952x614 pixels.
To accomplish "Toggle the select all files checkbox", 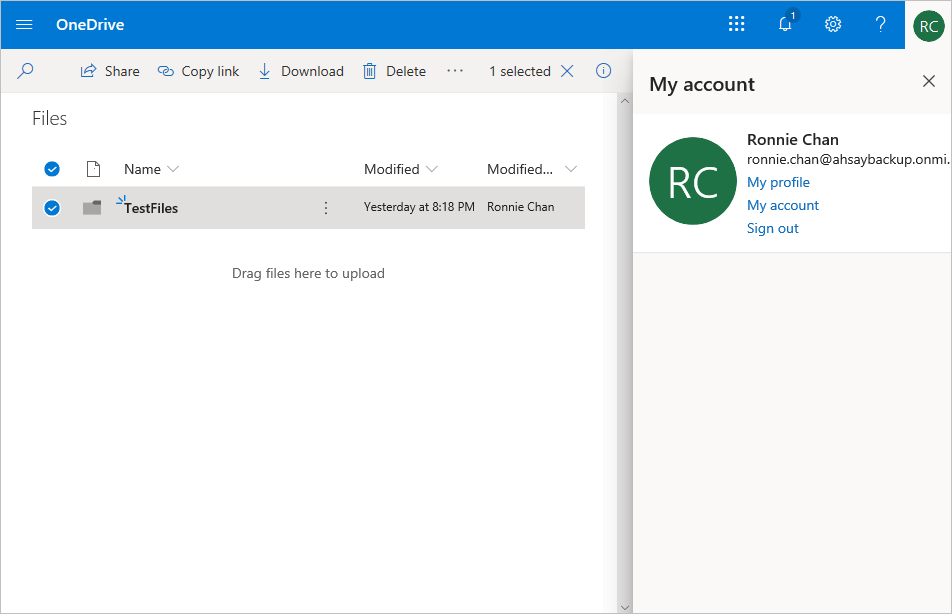I will click(52, 169).
